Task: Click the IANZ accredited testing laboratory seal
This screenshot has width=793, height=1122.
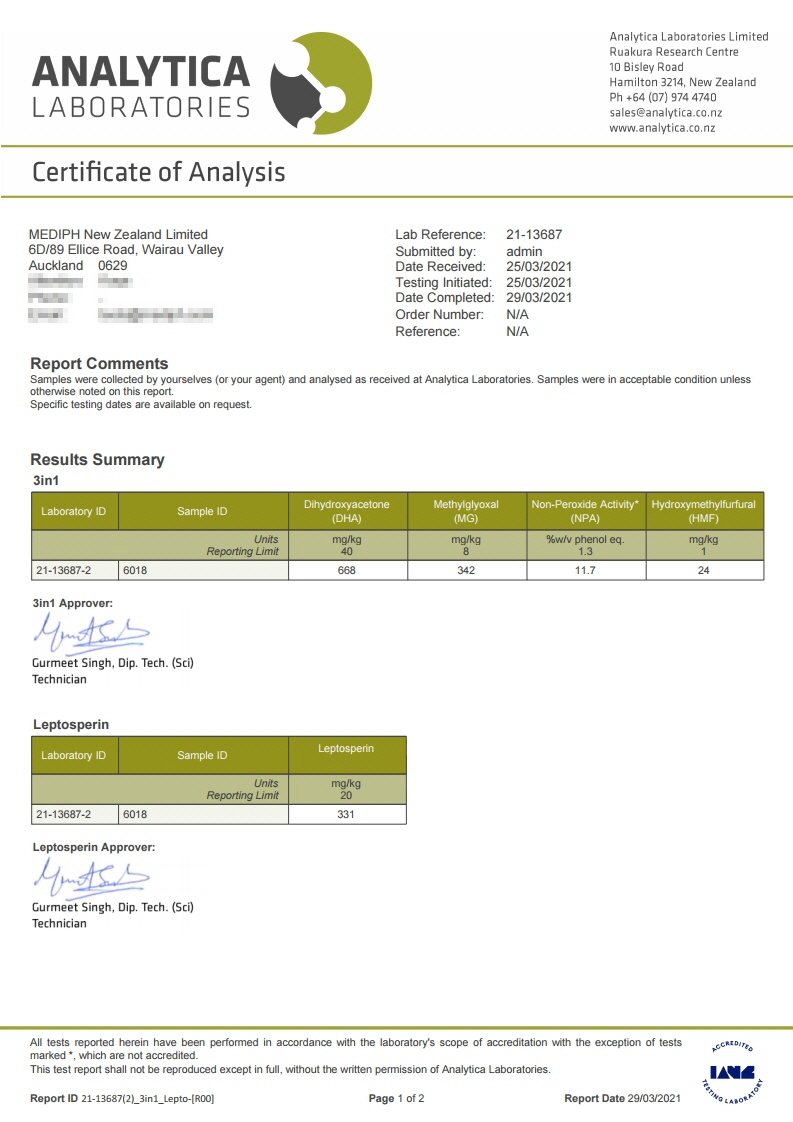Action: [x=732, y=1071]
